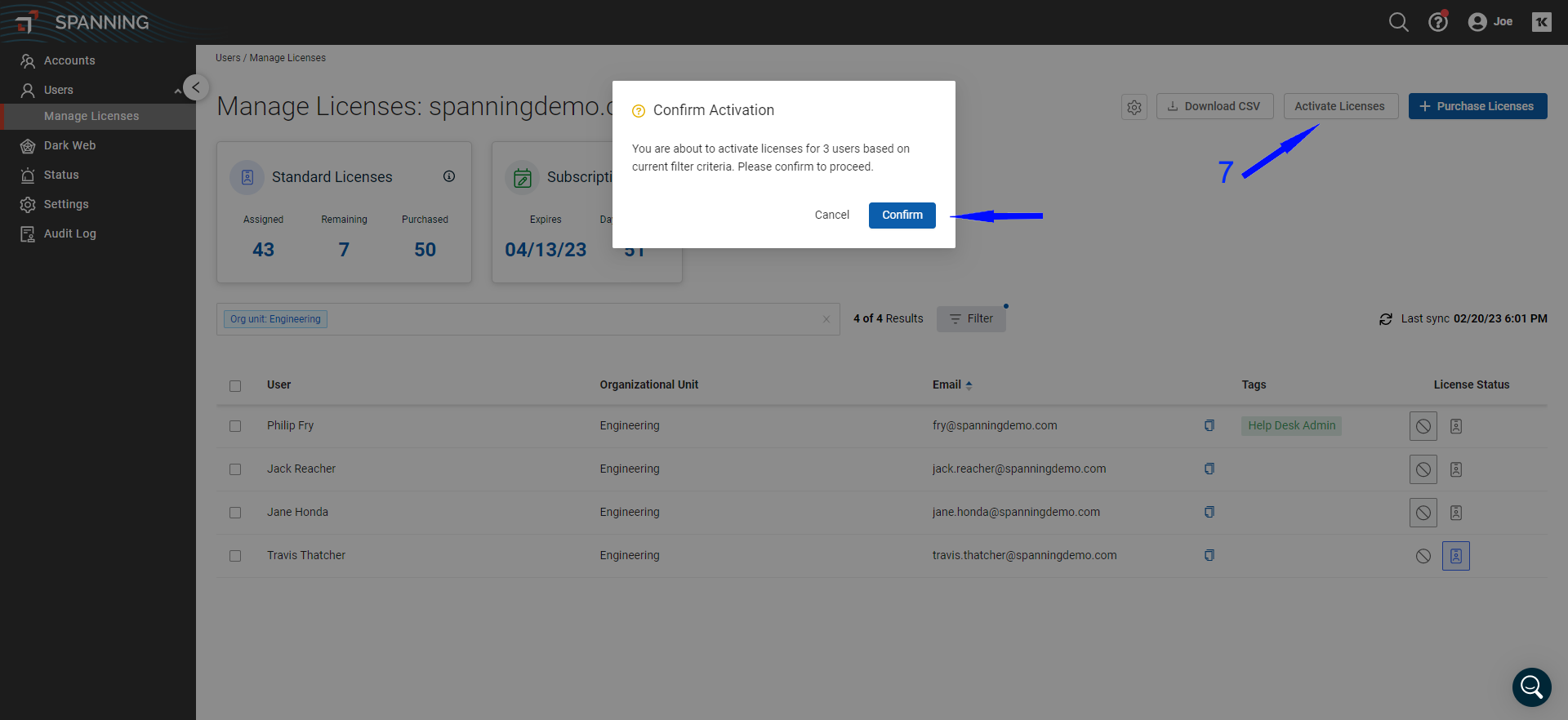Select all users checkbox in header
1568x720 pixels.
pos(235,386)
